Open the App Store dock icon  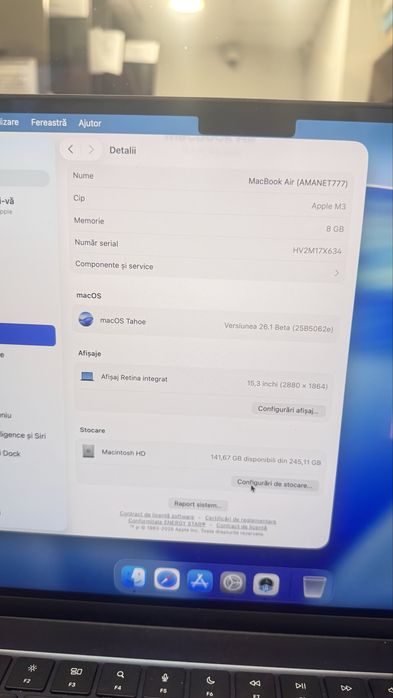pyautogui.click(x=200, y=581)
